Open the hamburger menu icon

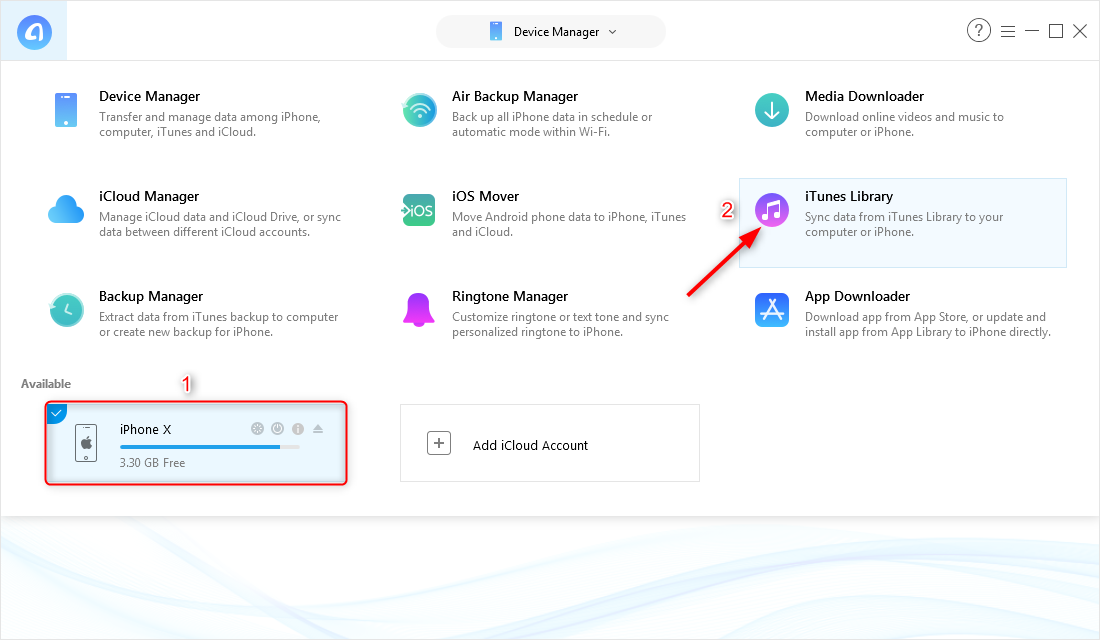[x=1008, y=32]
